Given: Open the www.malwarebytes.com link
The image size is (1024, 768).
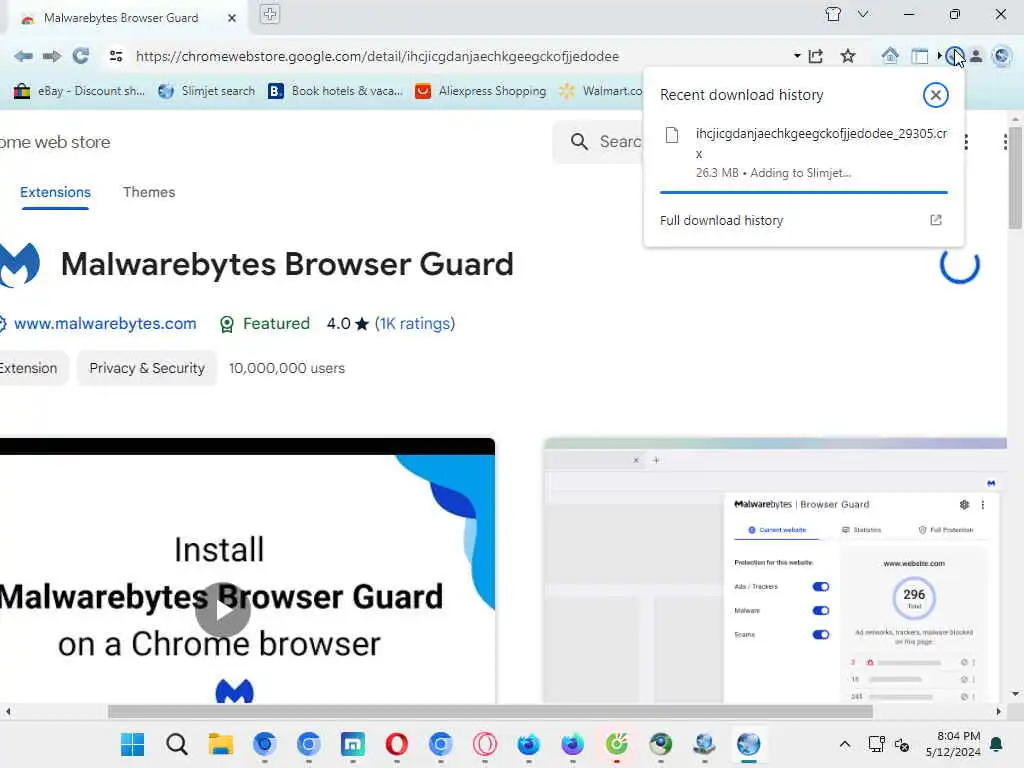Looking at the screenshot, I should click(x=104, y=323).
